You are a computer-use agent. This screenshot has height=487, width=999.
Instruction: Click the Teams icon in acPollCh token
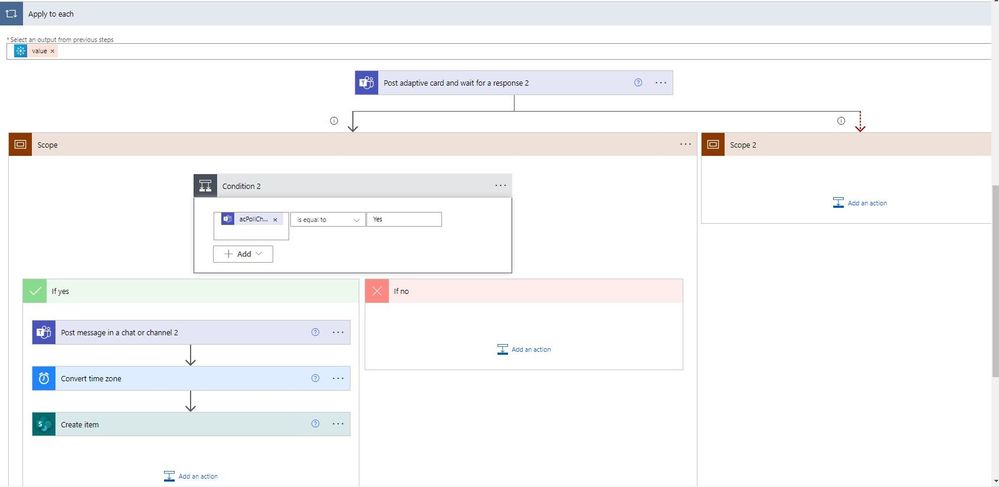point(227,219)
